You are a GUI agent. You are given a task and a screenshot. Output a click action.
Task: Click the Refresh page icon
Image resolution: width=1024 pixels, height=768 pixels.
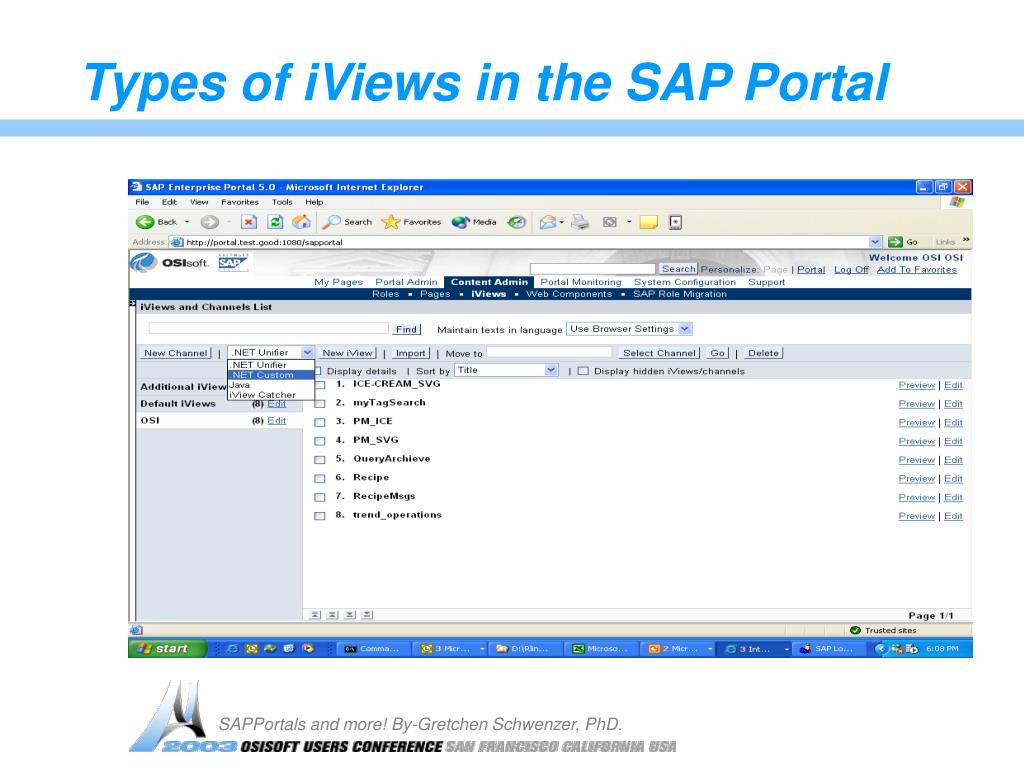[276, 222]
